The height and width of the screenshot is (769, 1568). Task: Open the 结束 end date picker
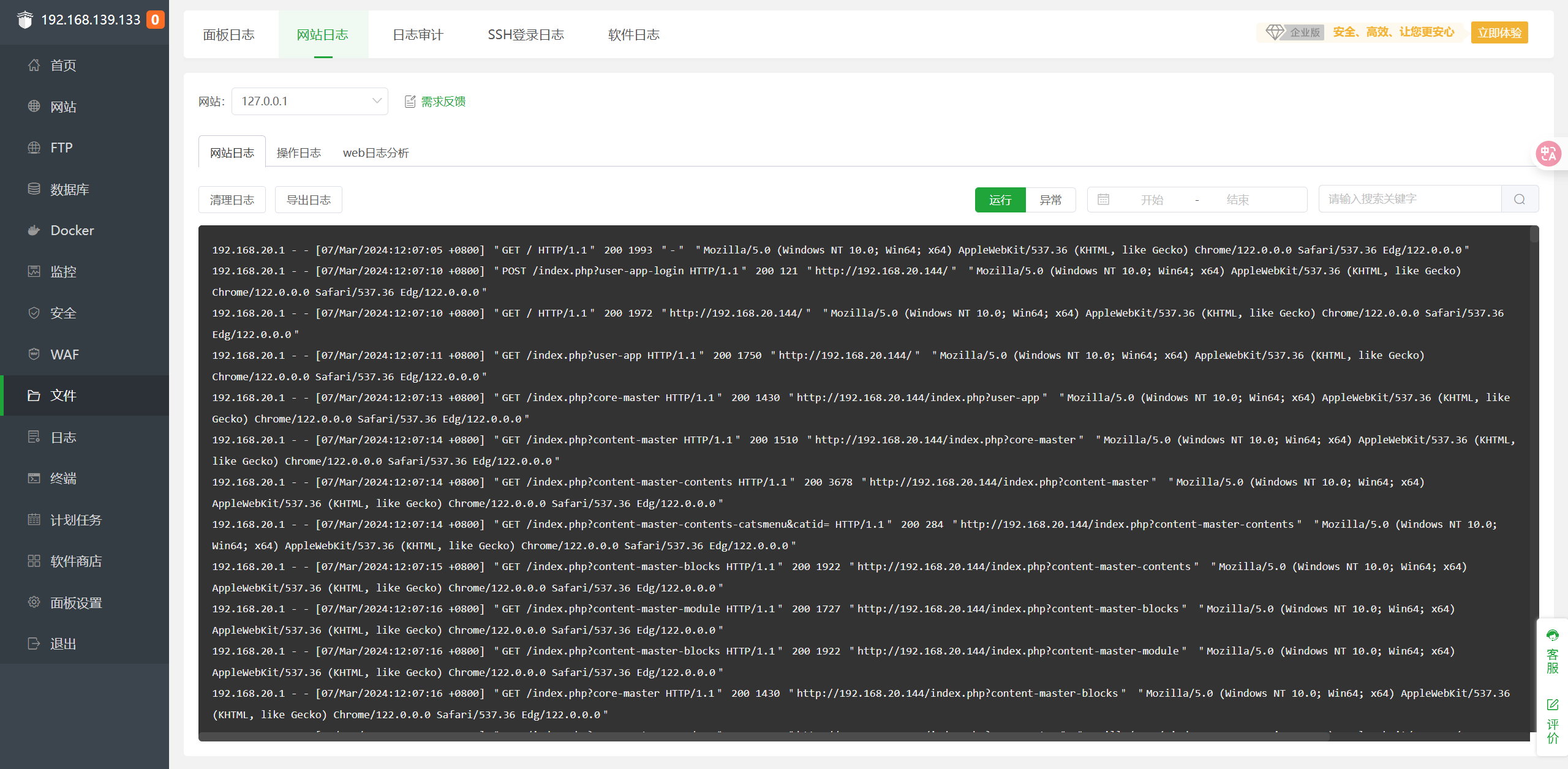[1237, 200]
